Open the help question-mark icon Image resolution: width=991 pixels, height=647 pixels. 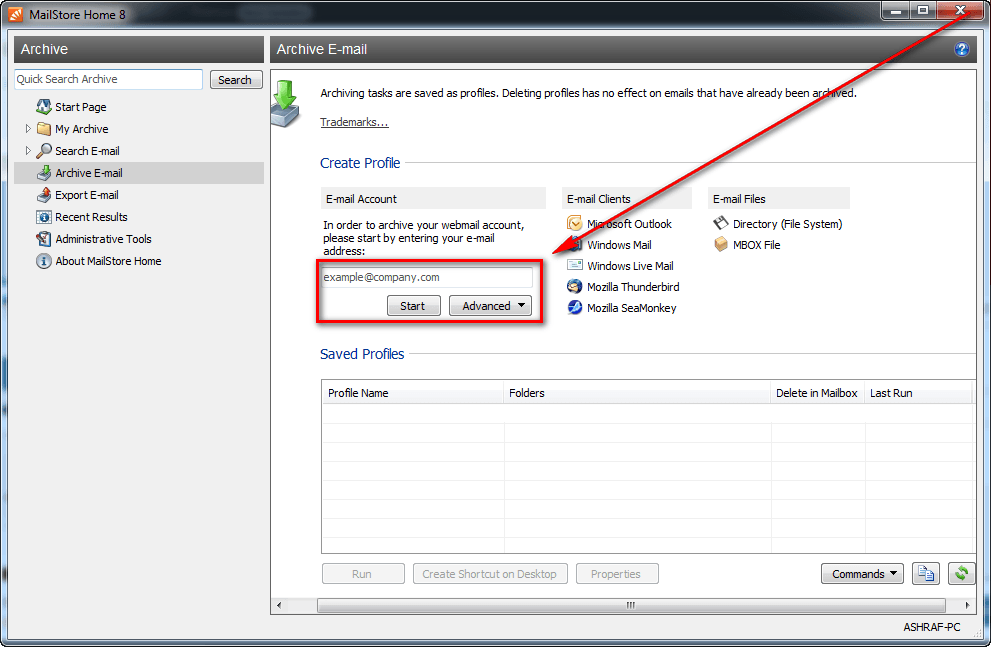[961, 49]
